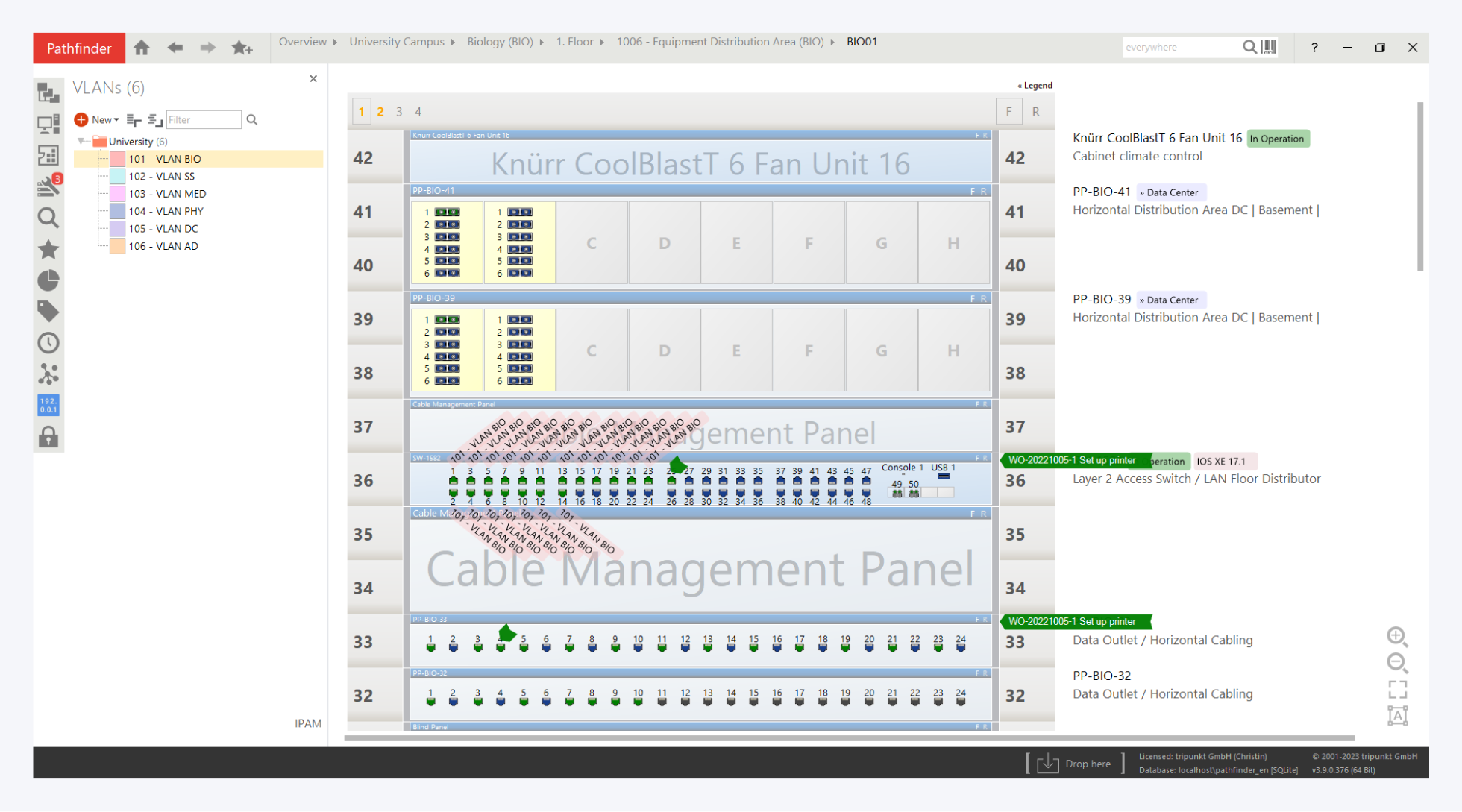Click the 104 - VLAN PHY color swatch
The width and height of the screenshot is (1462, 812).
[117, 211]
